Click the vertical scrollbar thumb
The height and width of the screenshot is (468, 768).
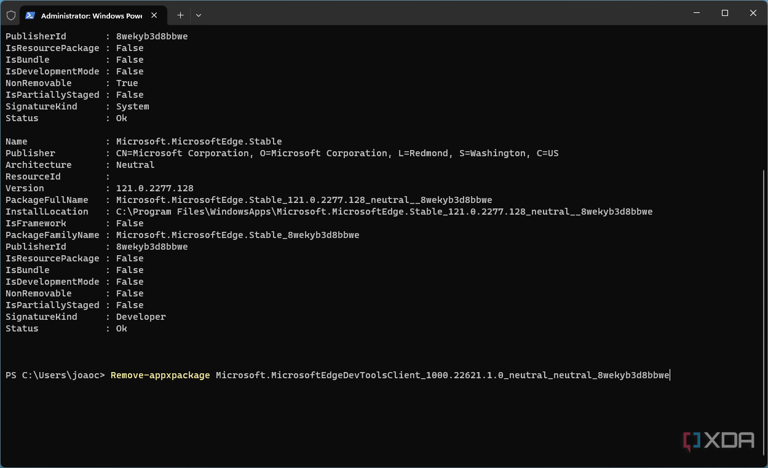pos(765,316)
